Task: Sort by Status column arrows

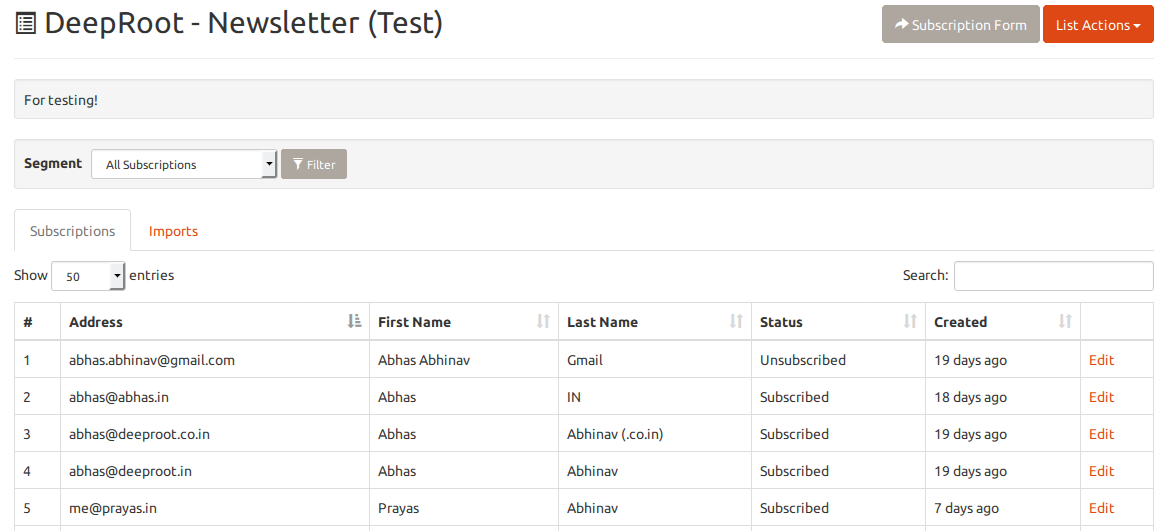Action: [x=910, y=321]
